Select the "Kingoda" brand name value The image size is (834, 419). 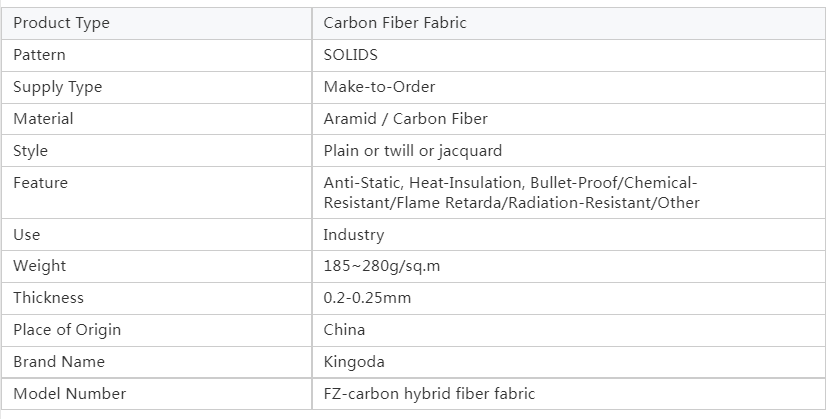coord(353,362)
